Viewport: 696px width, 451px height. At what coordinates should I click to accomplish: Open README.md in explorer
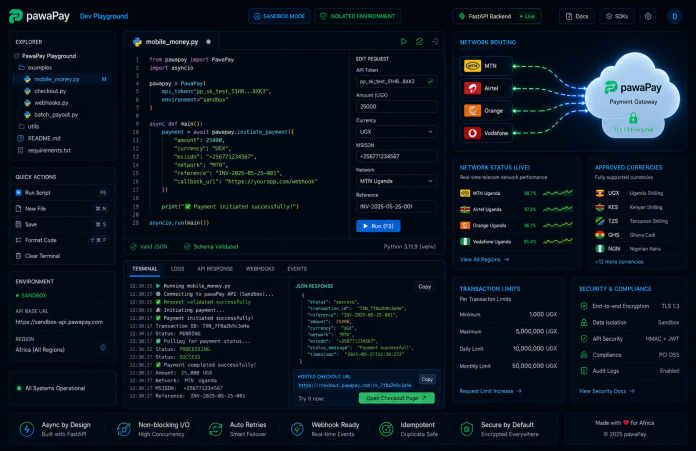39,138
